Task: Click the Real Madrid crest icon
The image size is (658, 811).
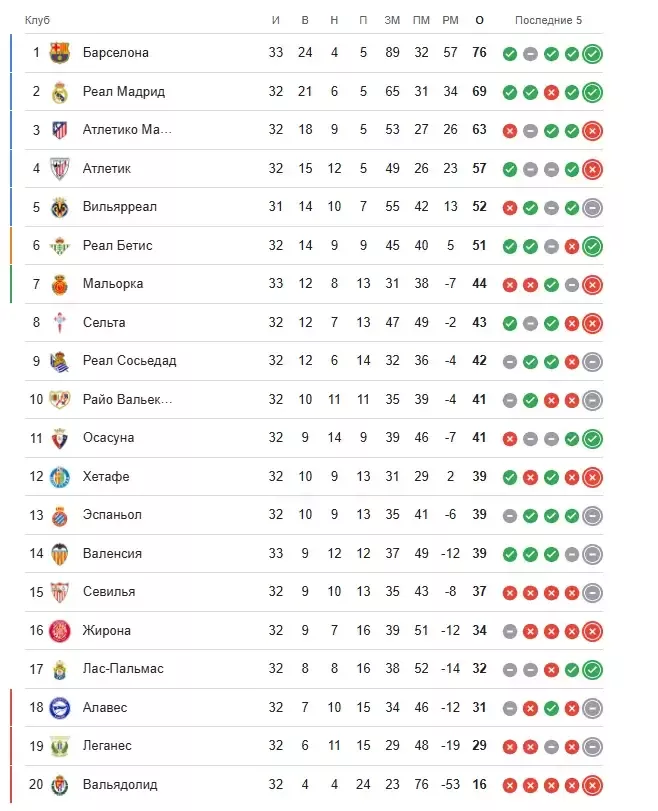Action: coord(59,92)
